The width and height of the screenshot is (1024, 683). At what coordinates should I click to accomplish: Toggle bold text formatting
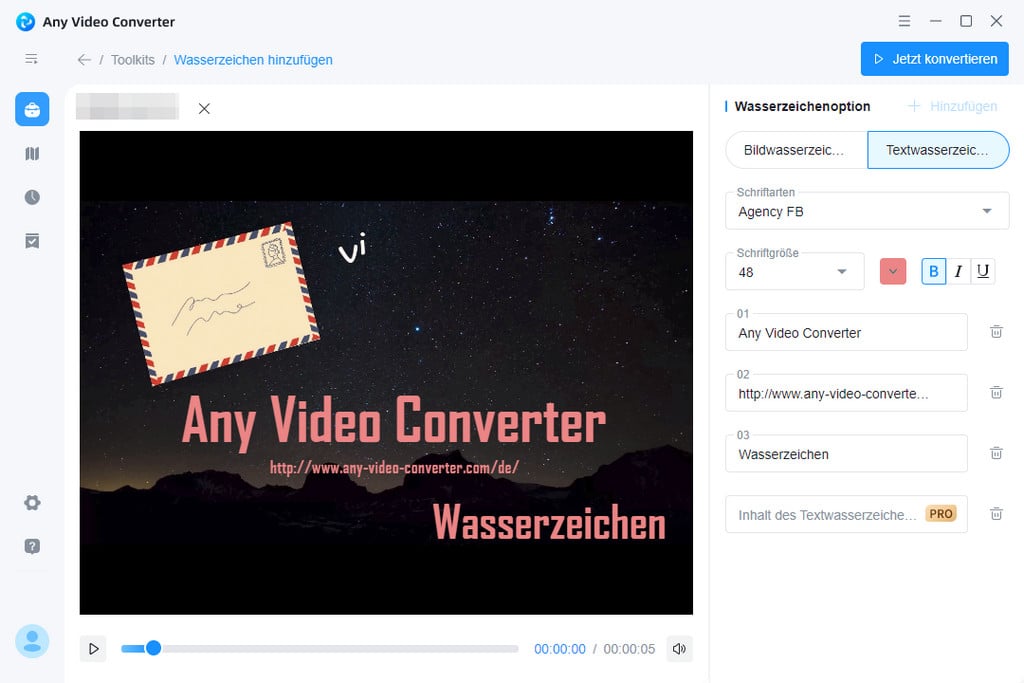point(934,271)
